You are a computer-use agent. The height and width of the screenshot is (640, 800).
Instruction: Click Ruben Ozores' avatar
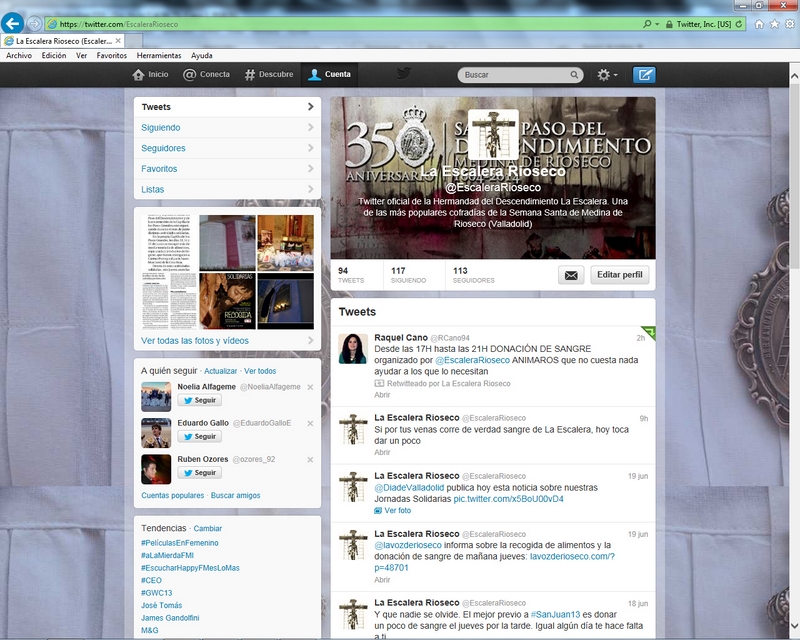[x=156, y=469]
